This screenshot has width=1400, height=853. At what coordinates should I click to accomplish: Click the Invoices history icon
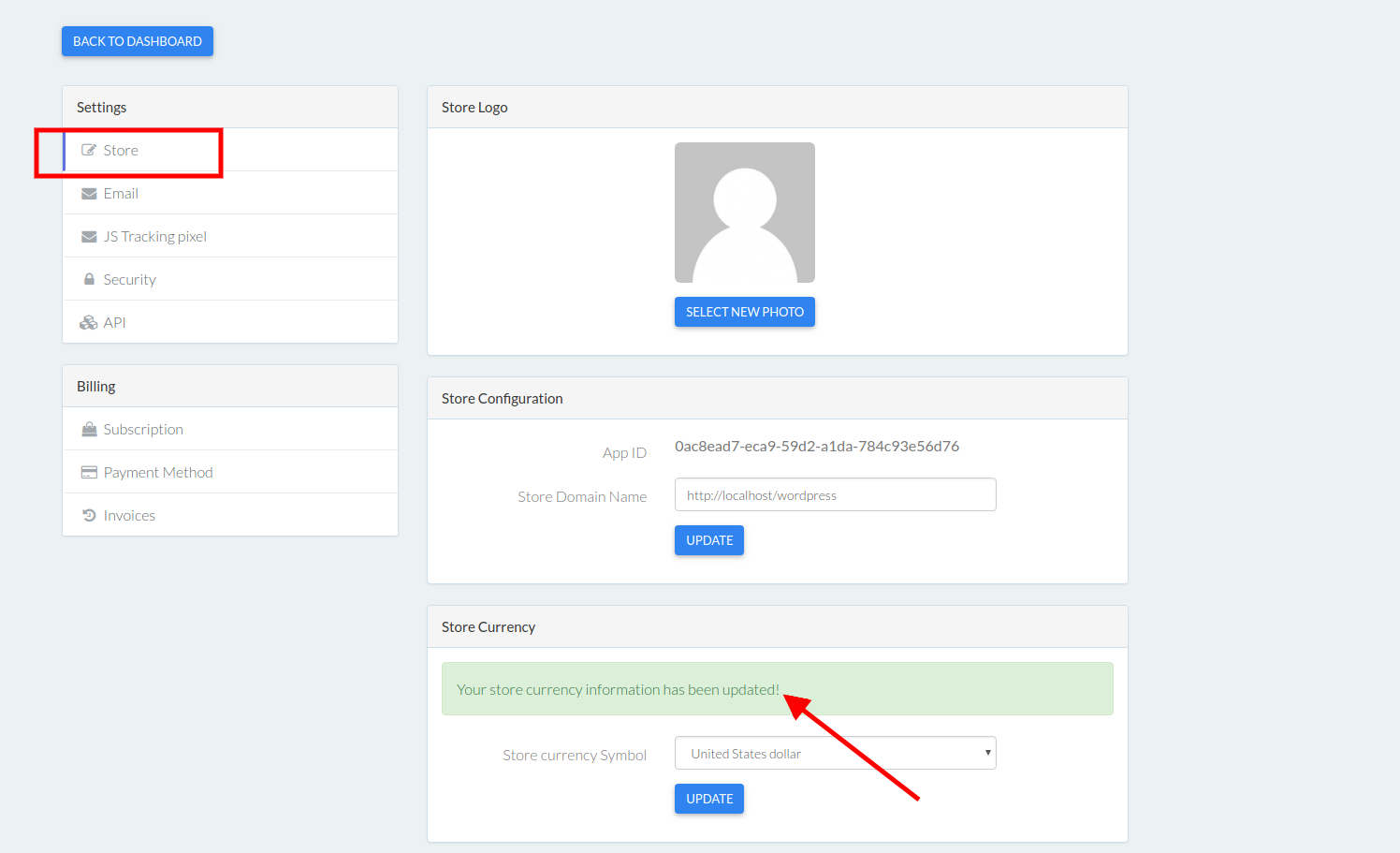click(89, 515)
